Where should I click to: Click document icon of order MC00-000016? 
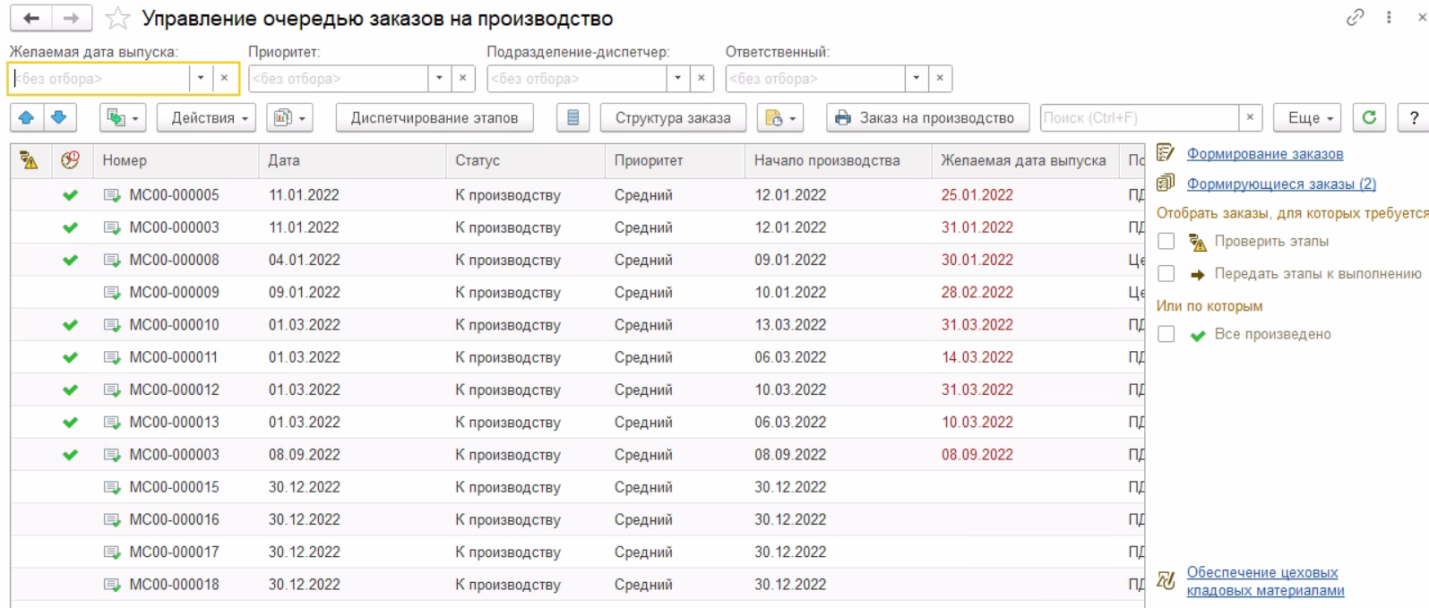click(112, 520)
